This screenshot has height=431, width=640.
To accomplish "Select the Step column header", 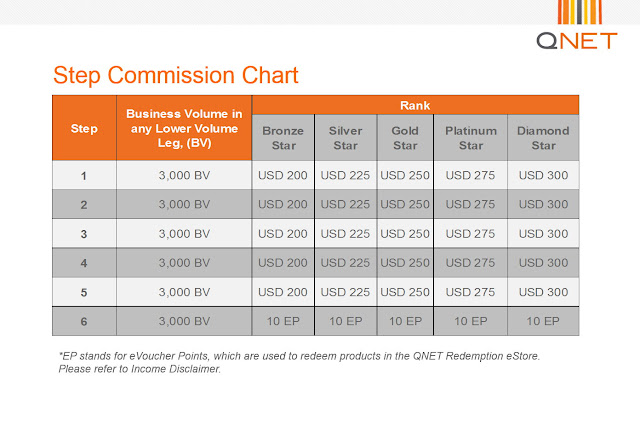I will (84, 129).
